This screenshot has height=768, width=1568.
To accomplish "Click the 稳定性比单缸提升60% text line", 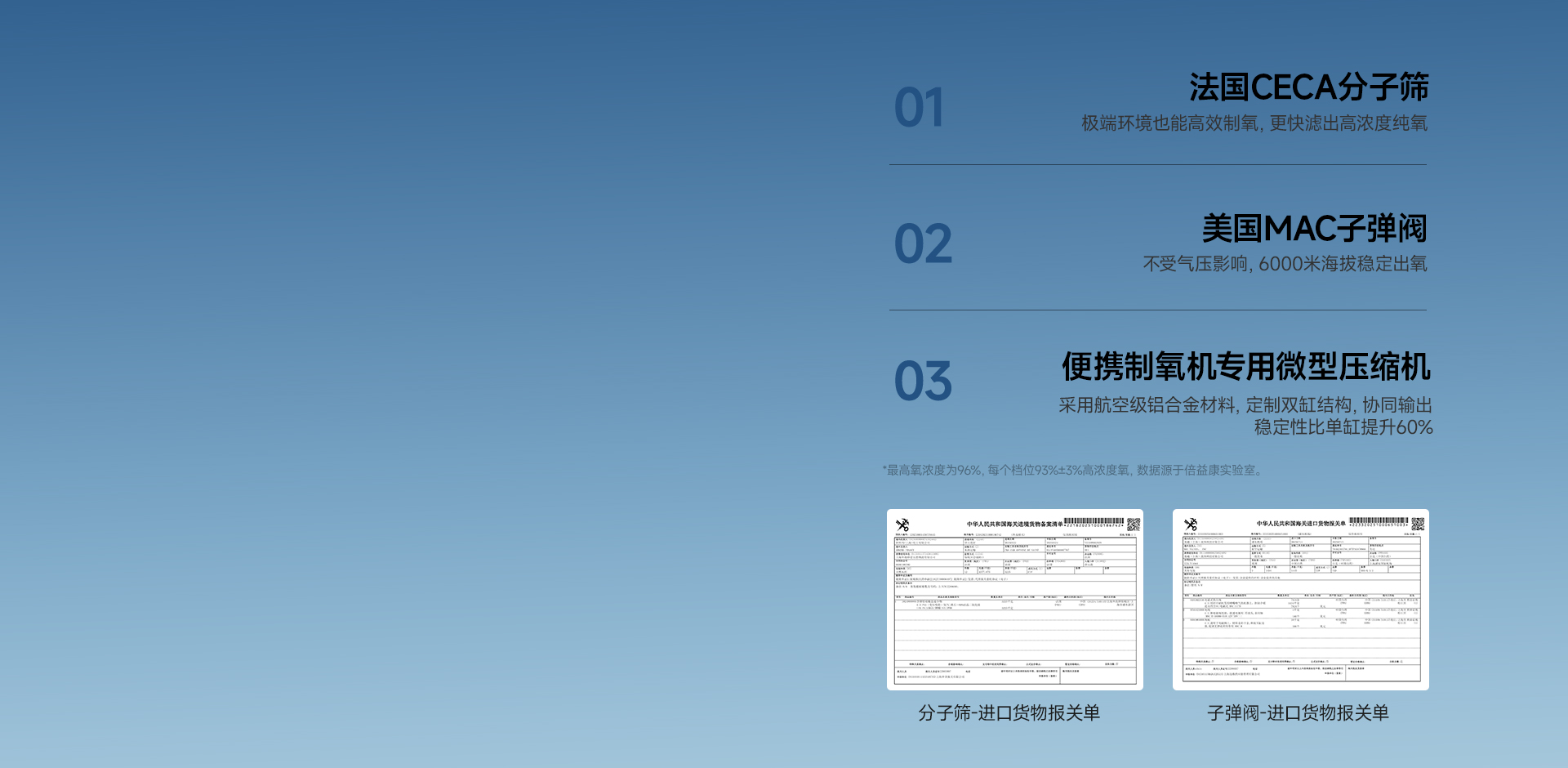I will click(1343, 427).
